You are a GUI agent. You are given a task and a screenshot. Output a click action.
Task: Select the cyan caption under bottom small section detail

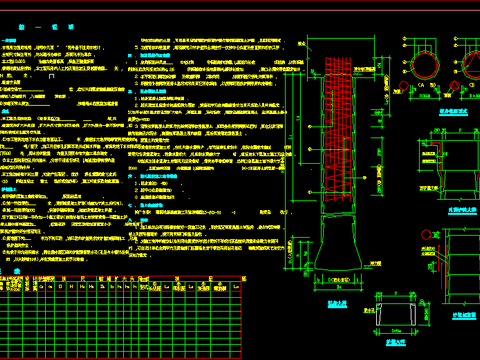396,342
